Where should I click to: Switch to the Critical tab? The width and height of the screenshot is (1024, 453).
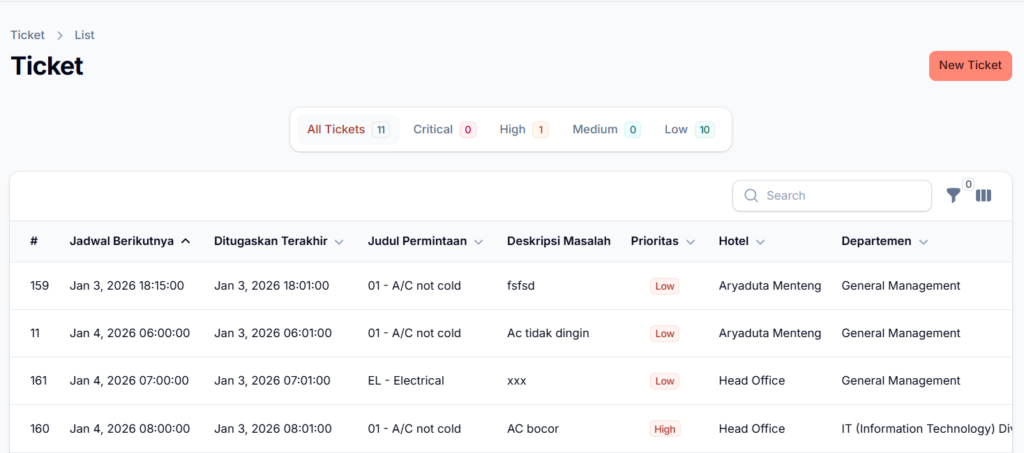click(x=444, y=129)
